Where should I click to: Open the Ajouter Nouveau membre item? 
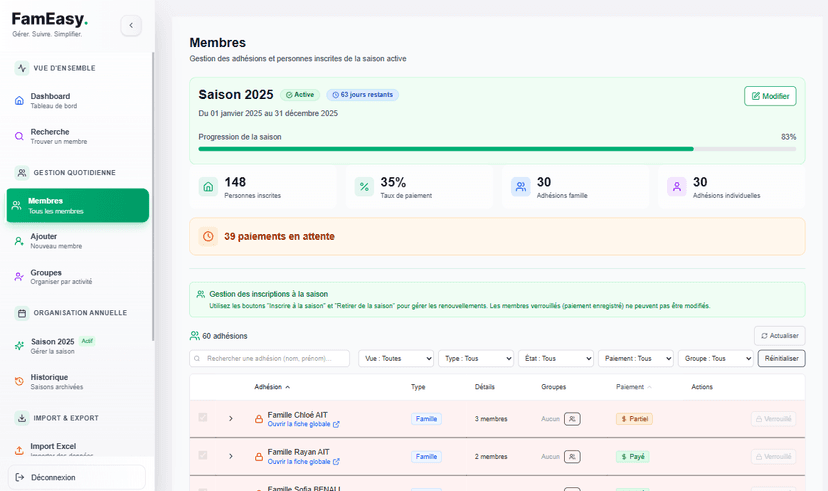coord(78,241)
